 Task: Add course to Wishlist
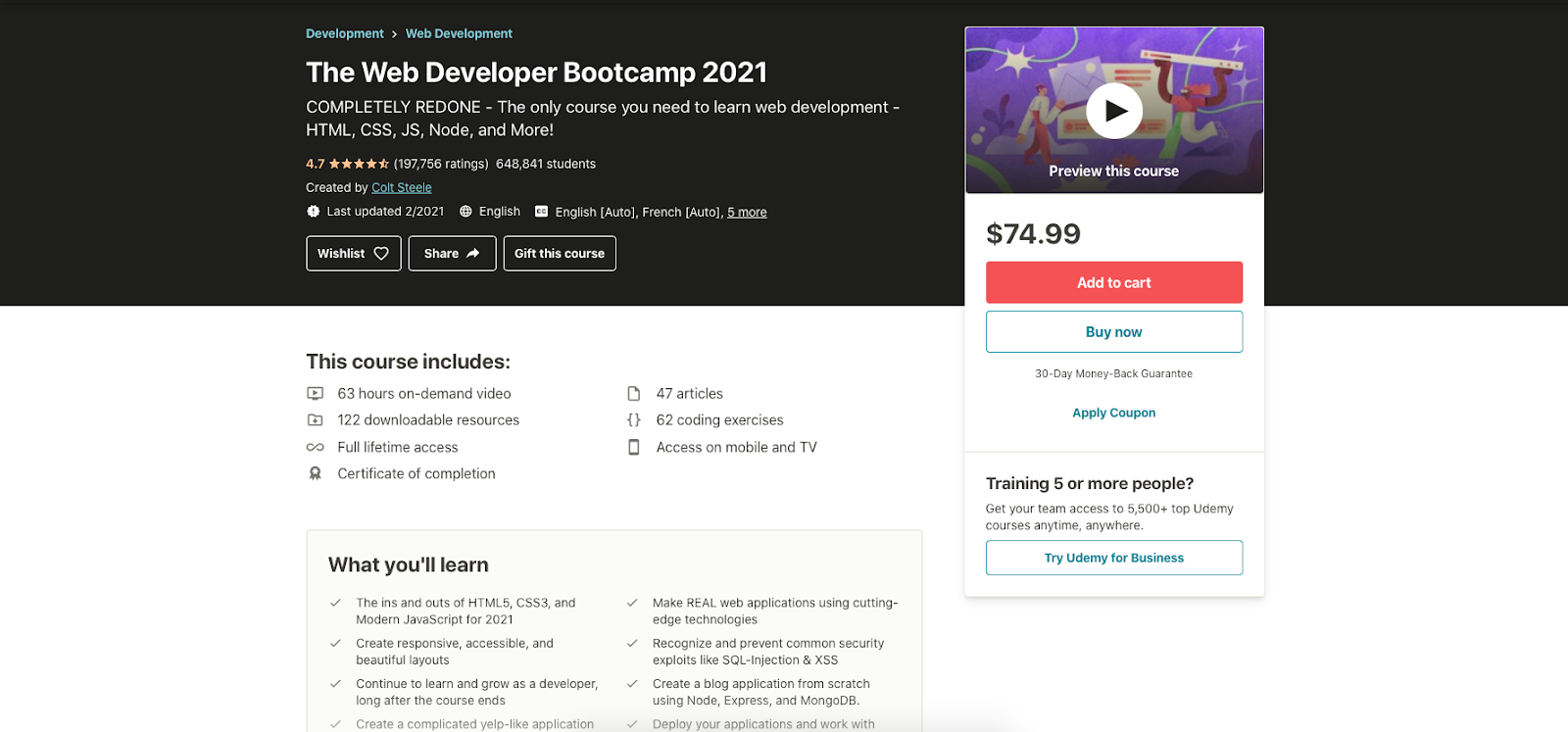point(354,253)
